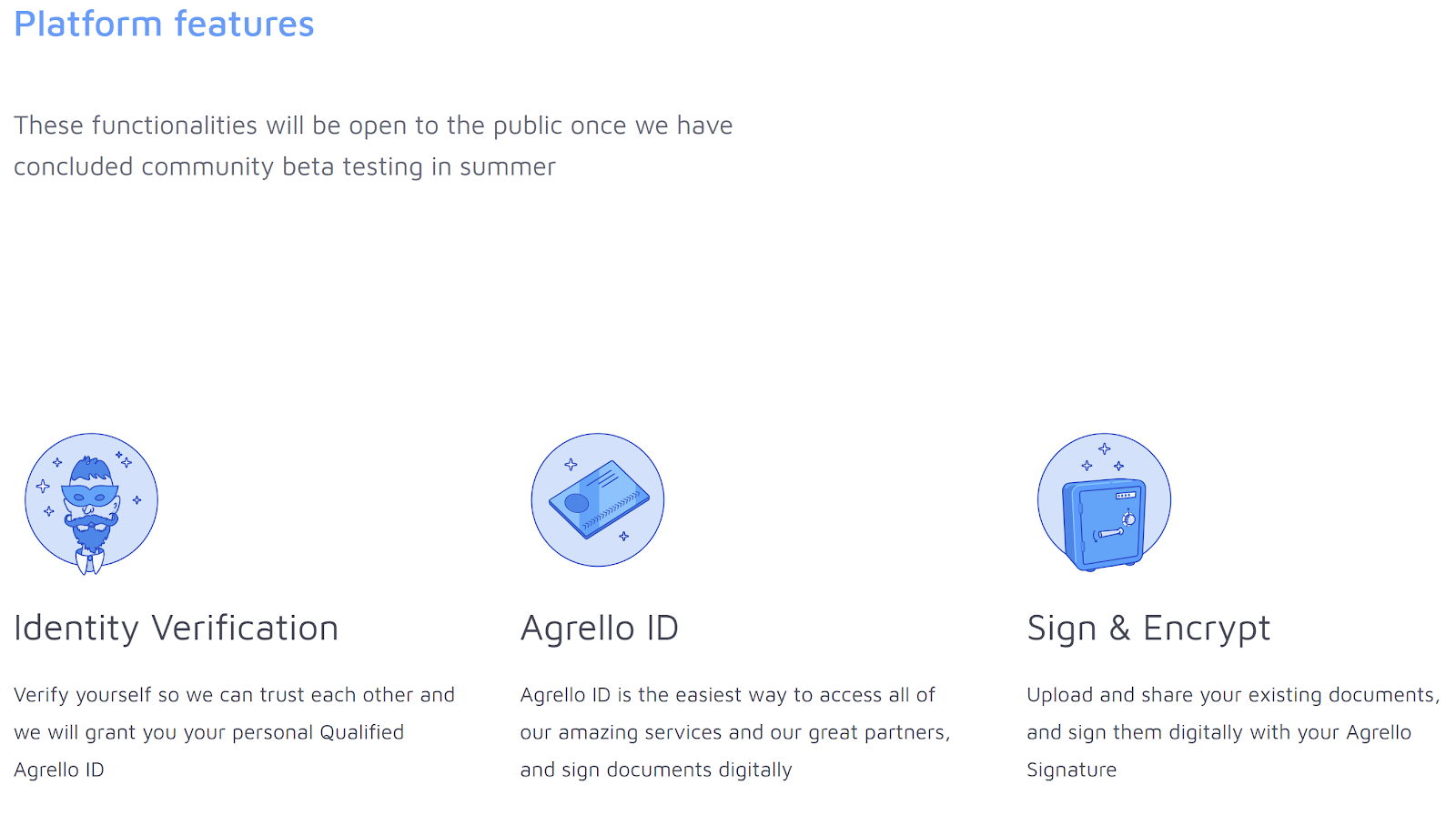The image size is (1456, 815).
Task: Click the combination dial on the safe
Action: [1128, 518]
